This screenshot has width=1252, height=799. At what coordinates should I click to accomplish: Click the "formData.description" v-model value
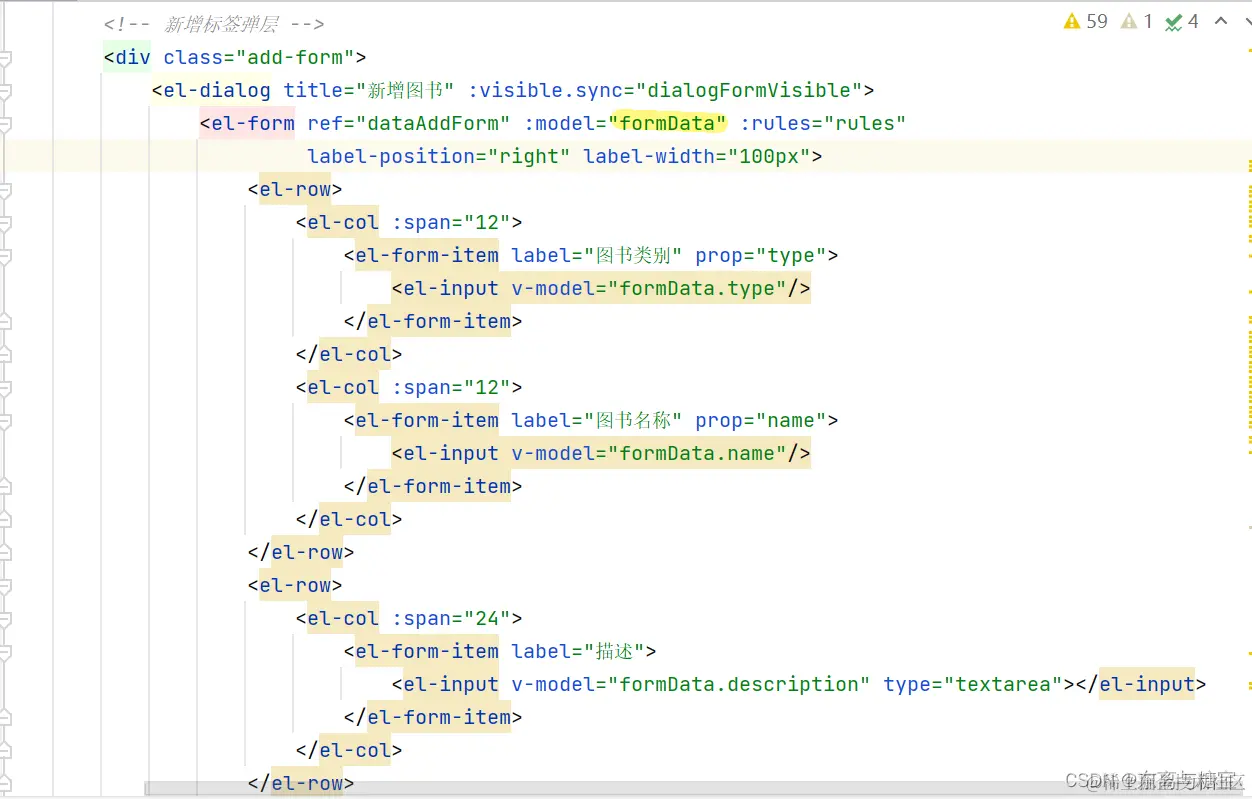(x=739, y=684)
